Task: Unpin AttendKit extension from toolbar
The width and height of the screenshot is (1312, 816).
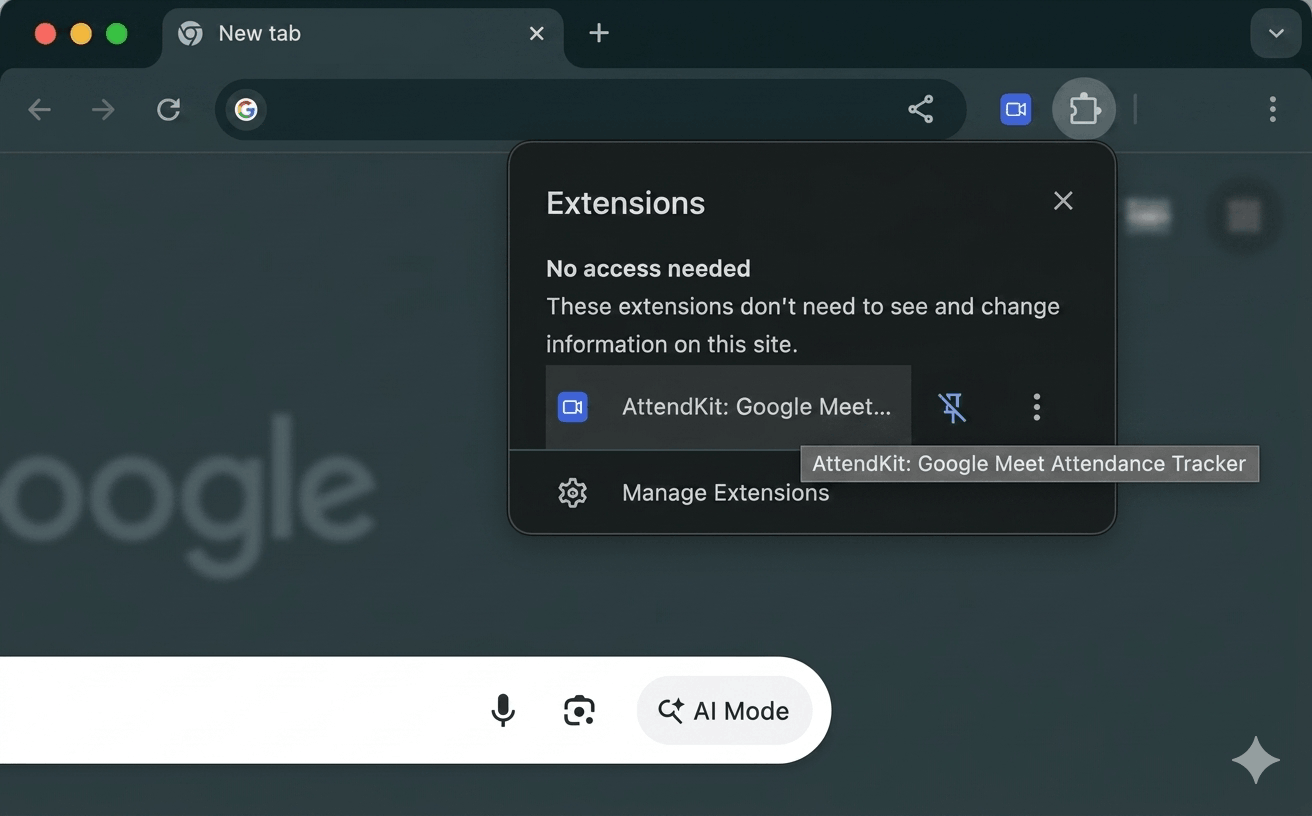Action: pyautogui.click(x=952, y=407)
